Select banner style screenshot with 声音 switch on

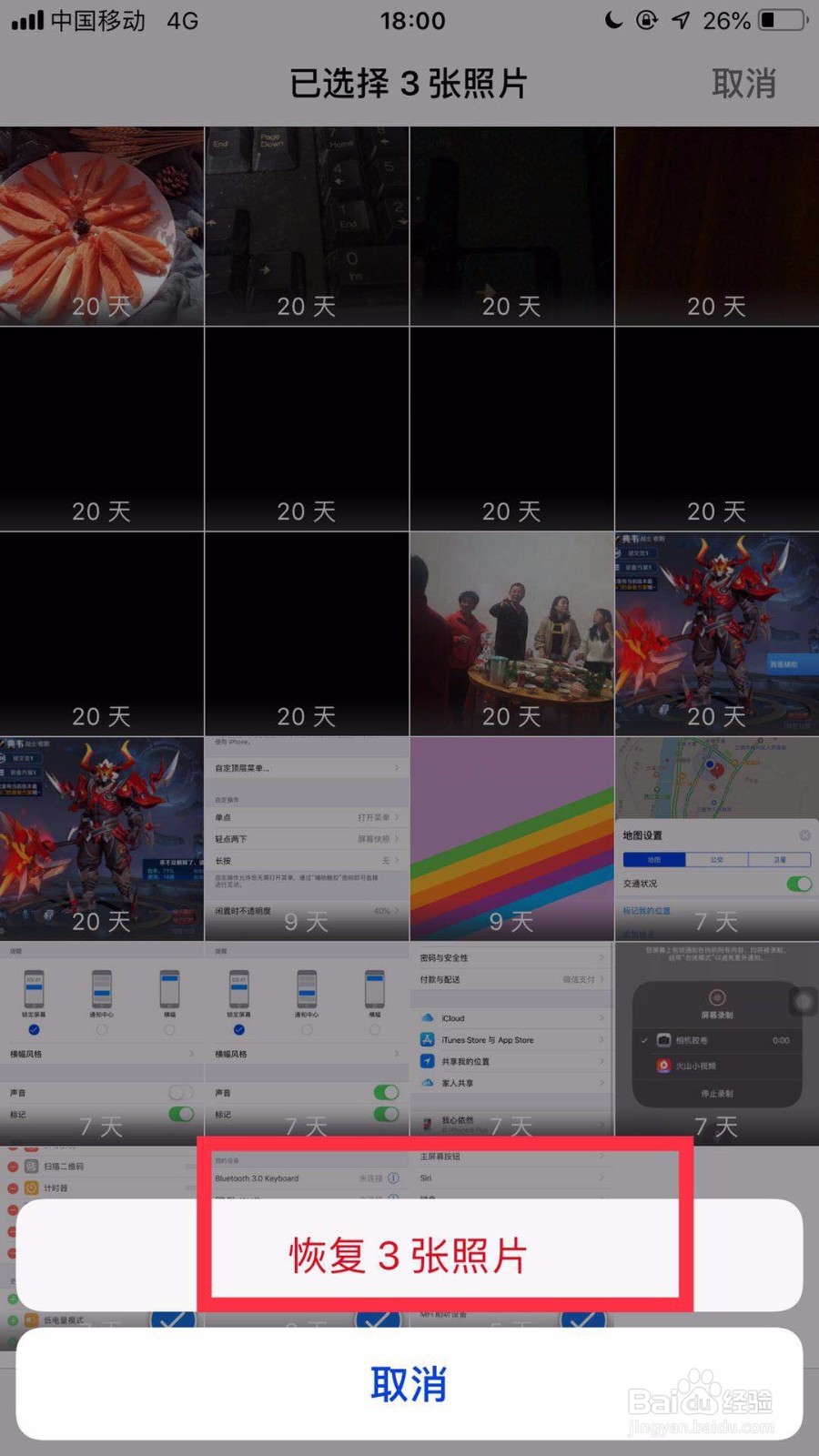click(307, 1043)
